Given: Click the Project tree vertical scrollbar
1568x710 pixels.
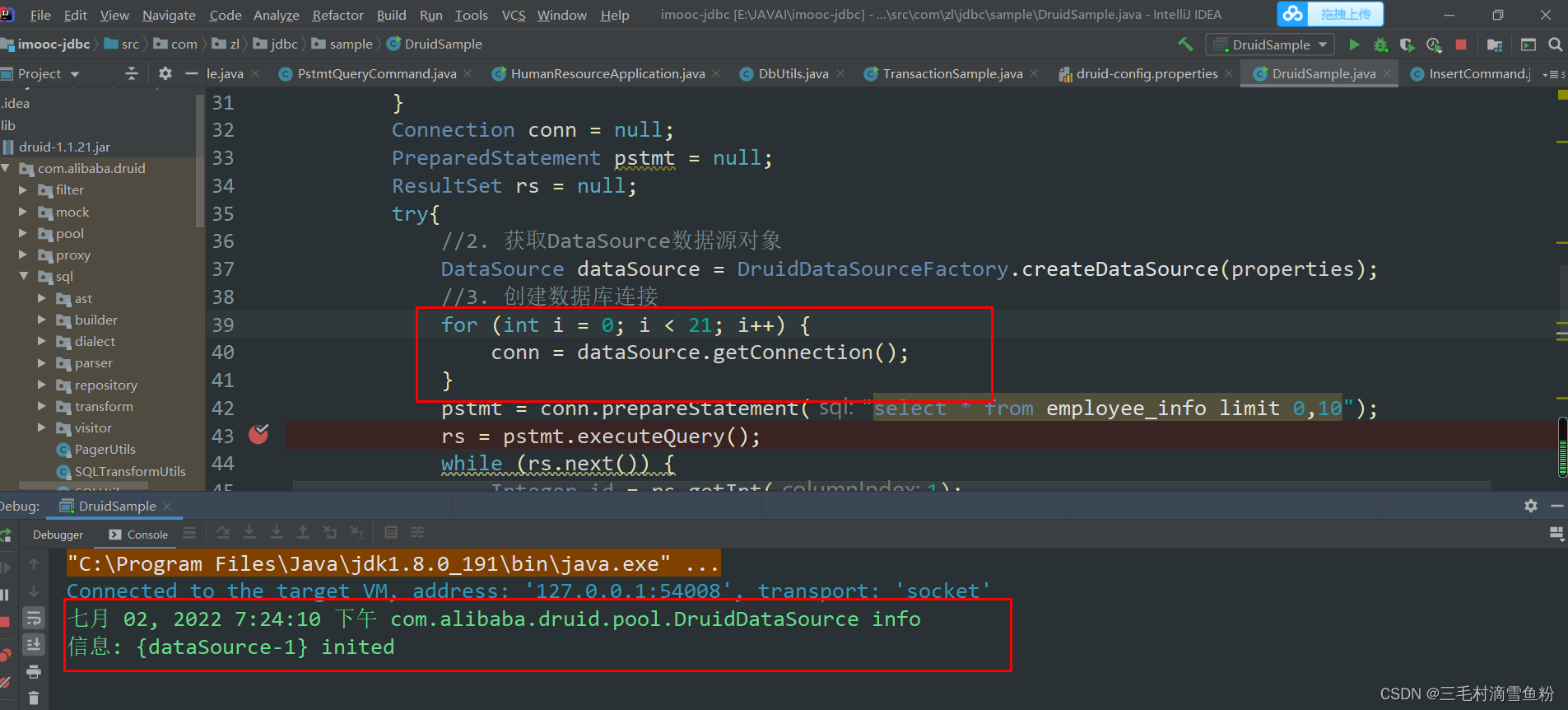Looking at the screenshot, I should point(200,161).
